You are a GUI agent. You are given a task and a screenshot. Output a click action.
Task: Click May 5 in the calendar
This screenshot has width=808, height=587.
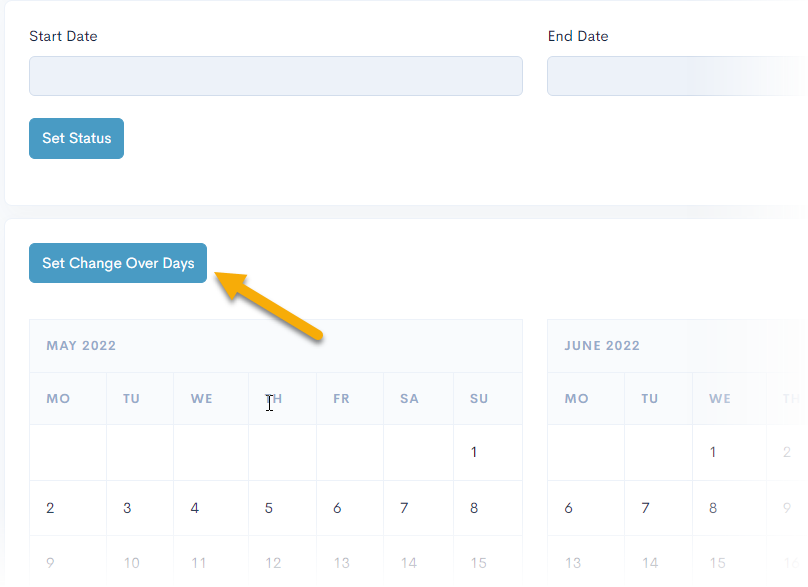(269, 508)
